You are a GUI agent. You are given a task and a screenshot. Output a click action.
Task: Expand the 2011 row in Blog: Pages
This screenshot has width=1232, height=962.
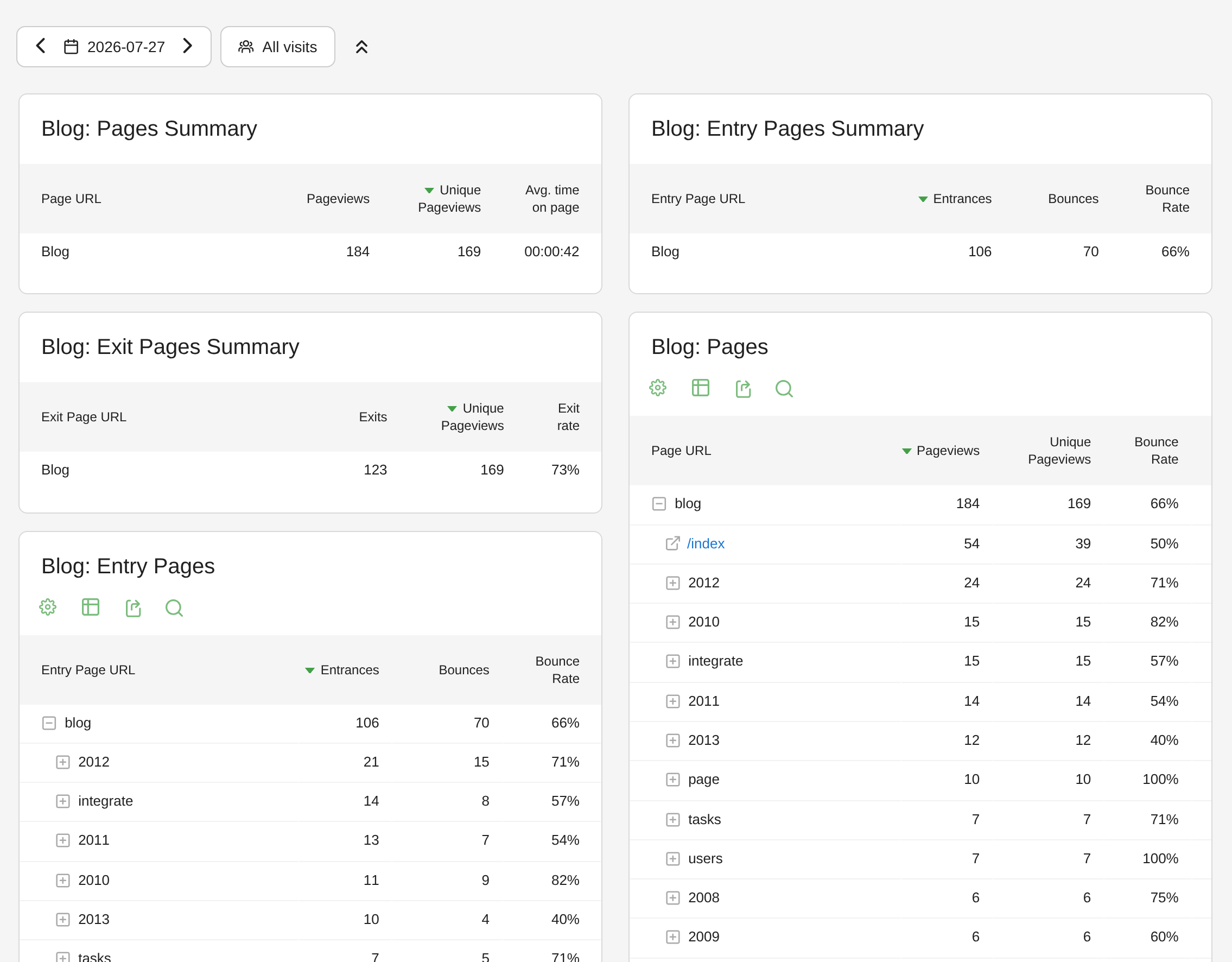[x=672, y=701]
